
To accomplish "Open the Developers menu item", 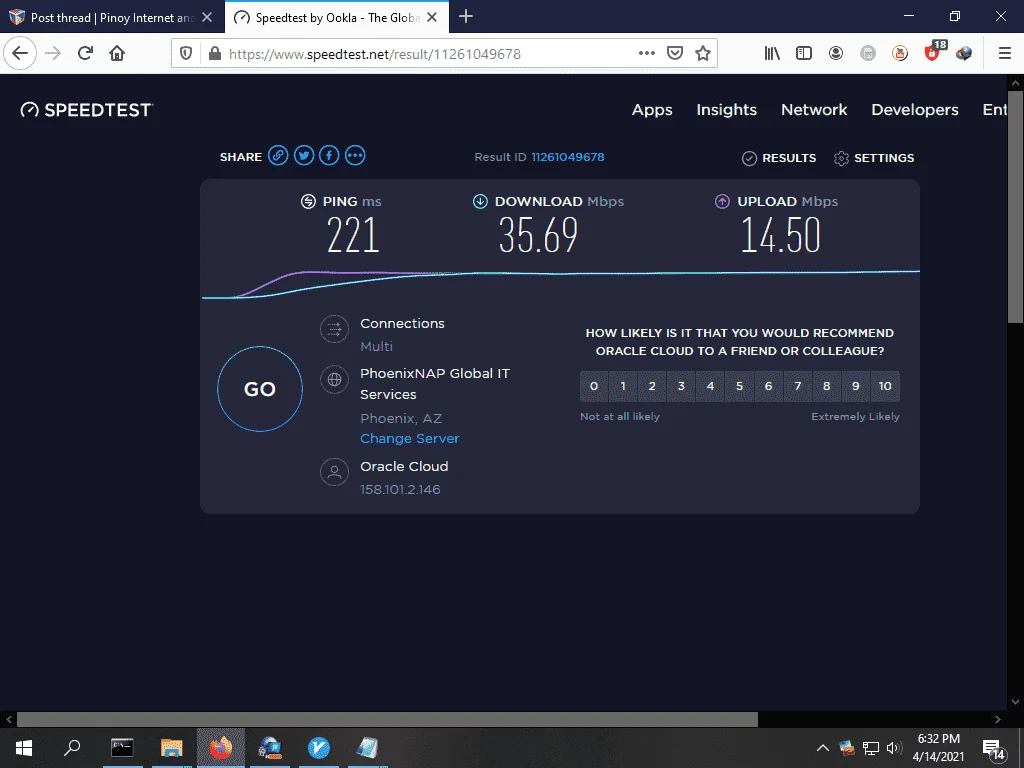I will [x=915, y=110].
